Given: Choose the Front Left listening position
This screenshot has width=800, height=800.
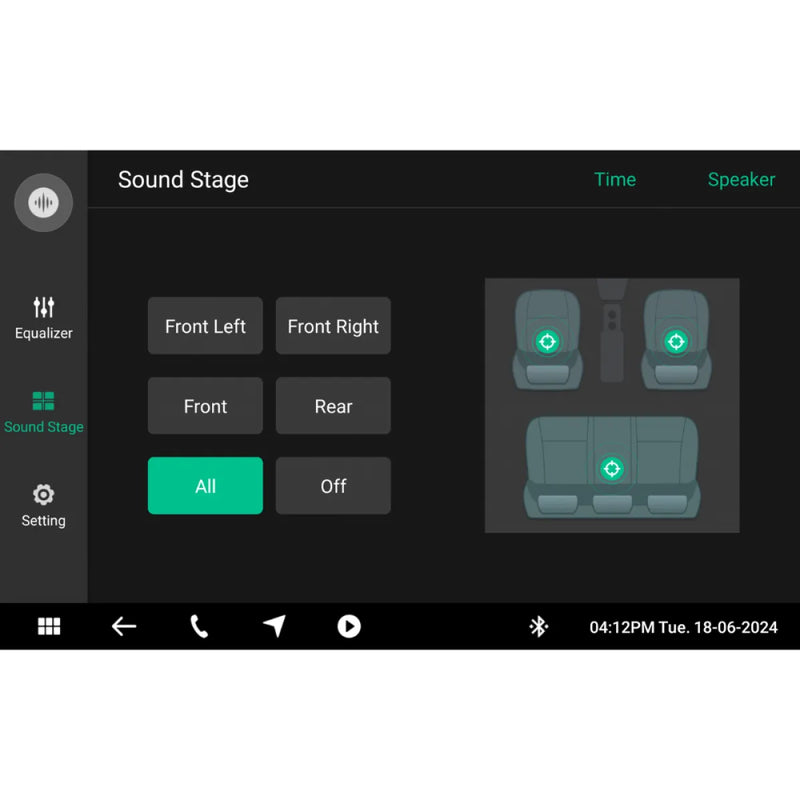Looking at the screenshot, I should click(x=206, y=326).
